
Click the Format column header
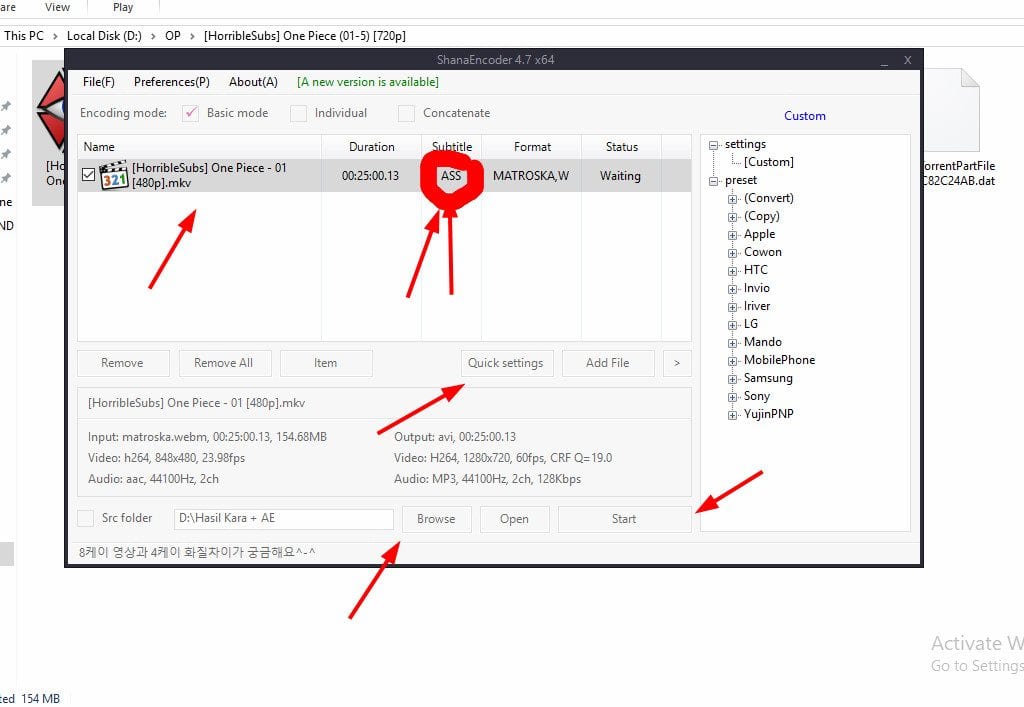click(532, 147)
